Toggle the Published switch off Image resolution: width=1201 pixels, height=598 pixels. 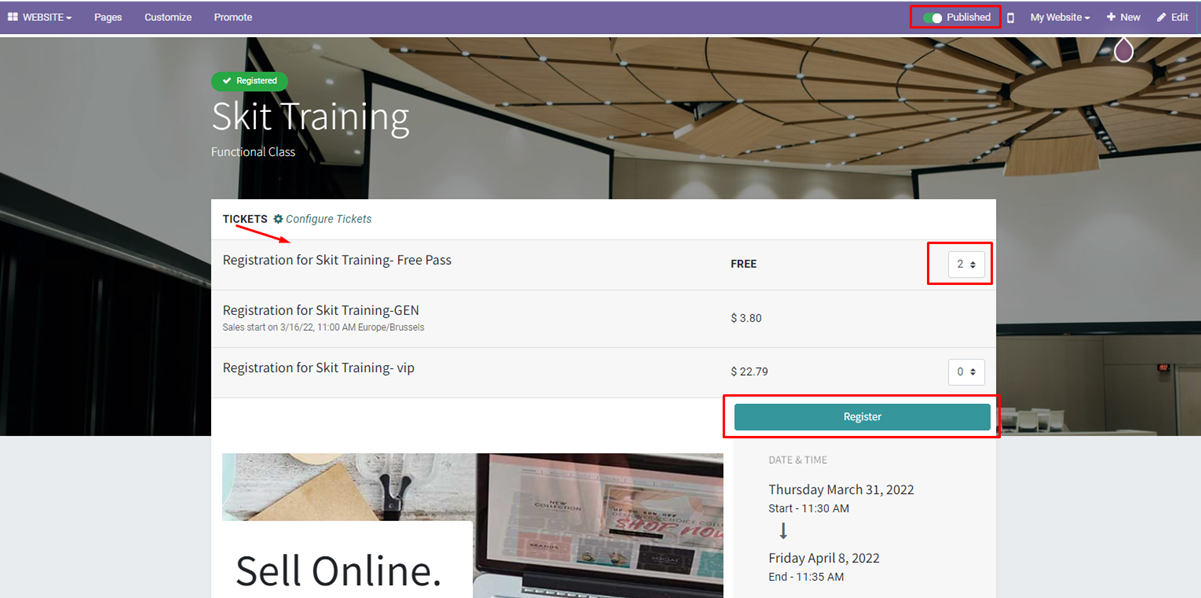(932, 17)
